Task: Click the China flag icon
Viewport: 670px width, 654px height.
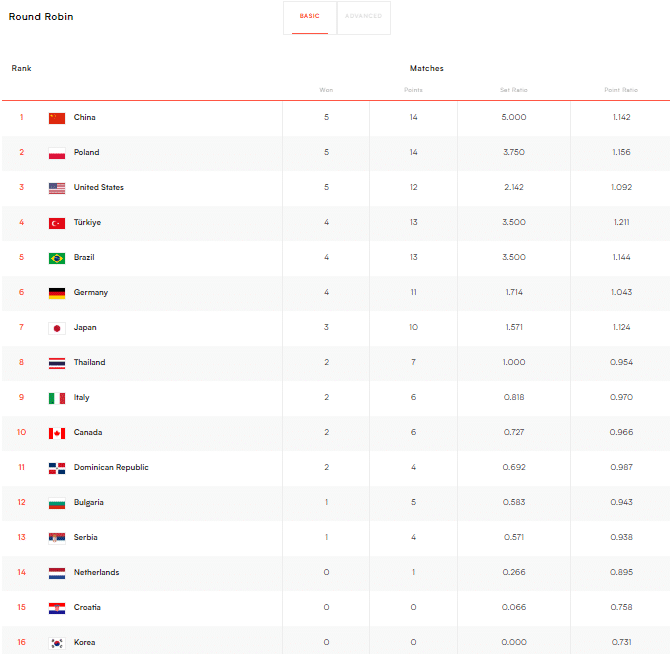Action: pyautogui.click(x=57, y=118)
